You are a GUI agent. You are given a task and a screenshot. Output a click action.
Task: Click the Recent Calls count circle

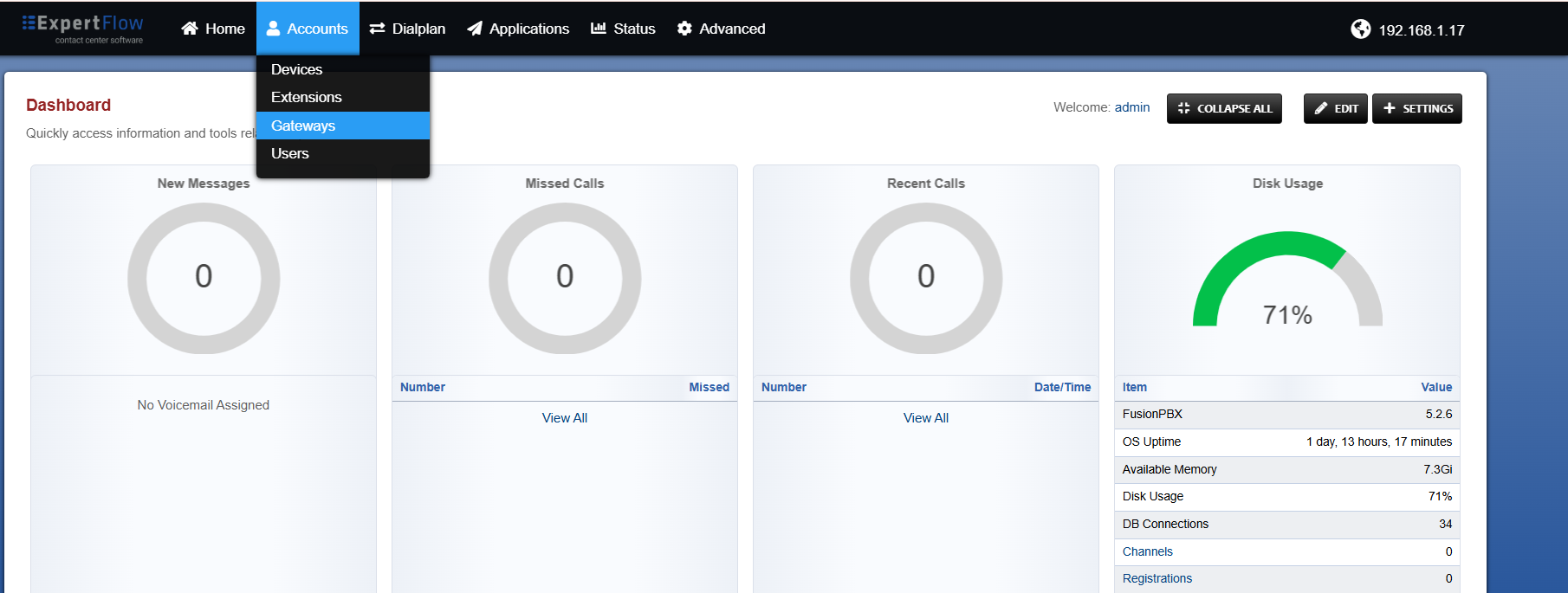coord(926,278)
